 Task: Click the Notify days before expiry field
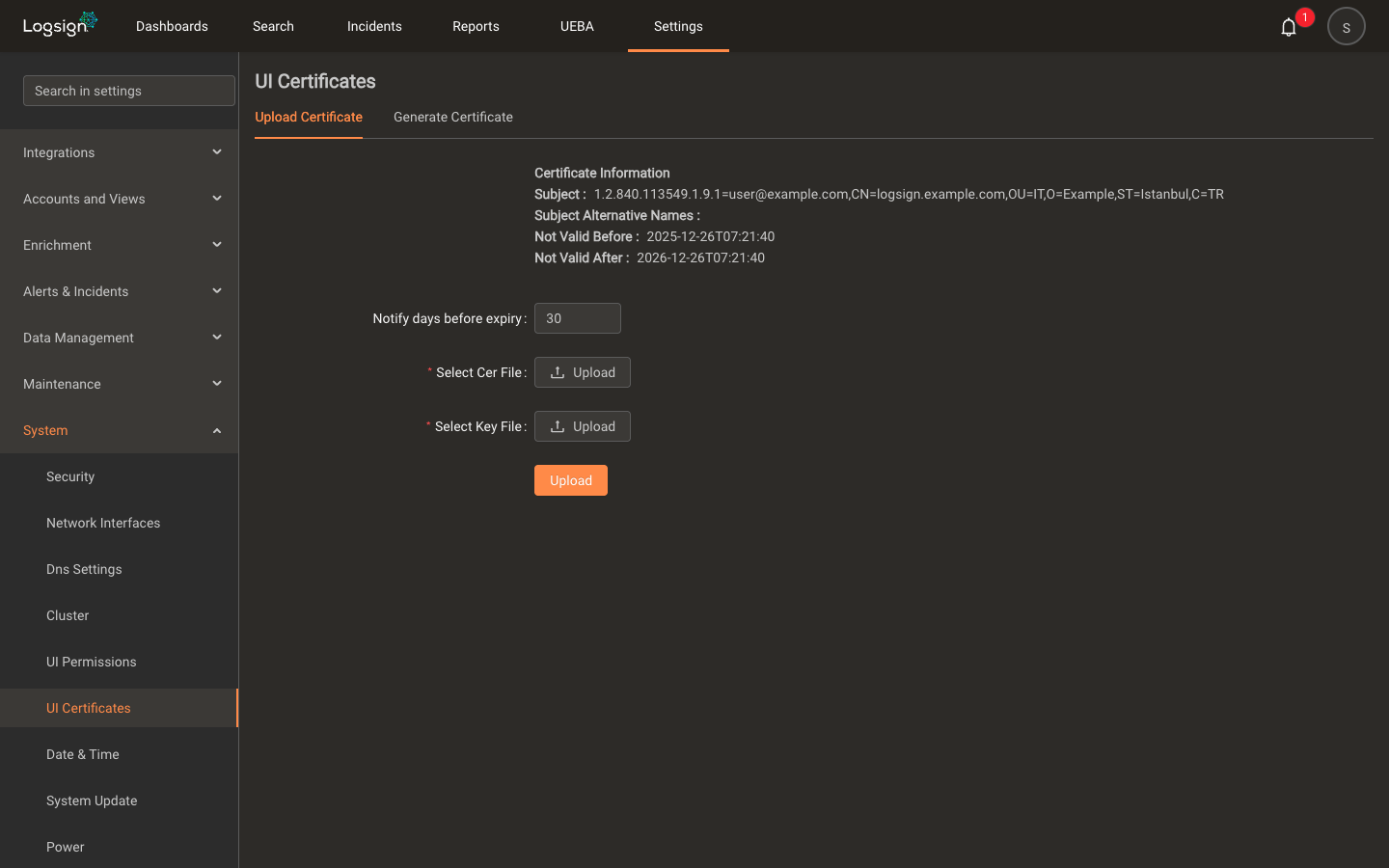click(x=578, y=318)
